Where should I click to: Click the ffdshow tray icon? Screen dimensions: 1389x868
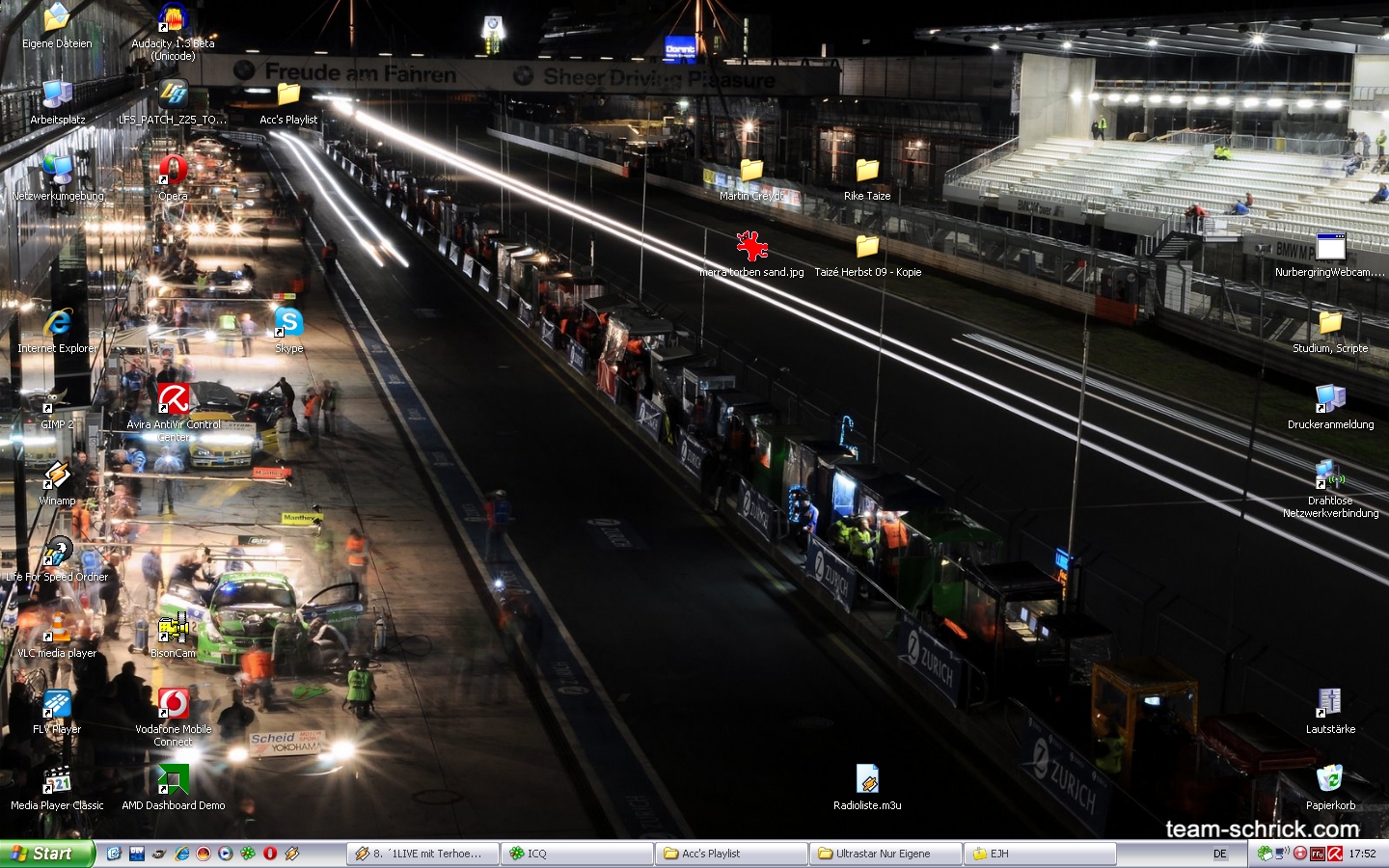click(1318, 854)
